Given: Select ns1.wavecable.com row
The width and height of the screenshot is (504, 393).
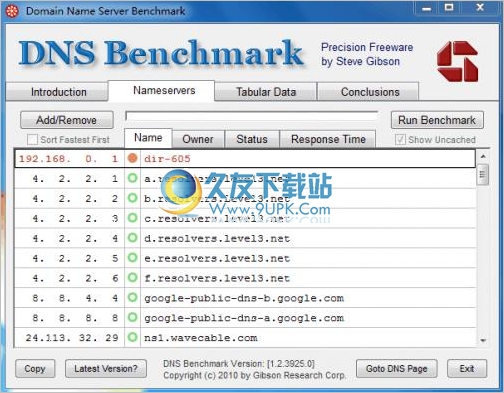Looking at the screenshot, I should (245, 337).
